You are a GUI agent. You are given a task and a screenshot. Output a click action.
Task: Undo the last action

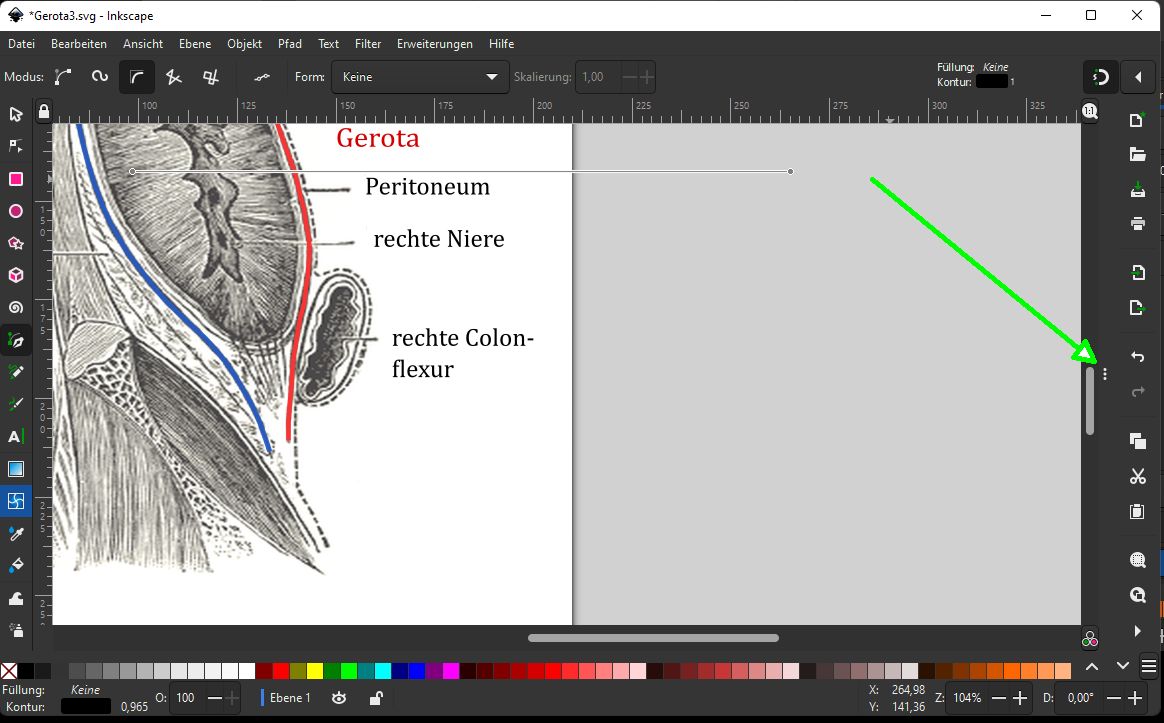pyautogui.click(x=1137, y=357)
